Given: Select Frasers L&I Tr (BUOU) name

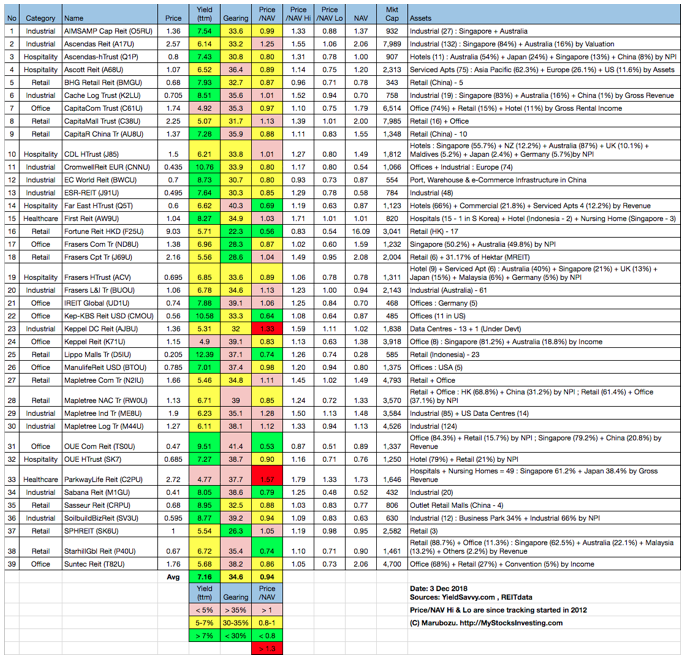Looking at the screenshot, I should click(110, 290).
